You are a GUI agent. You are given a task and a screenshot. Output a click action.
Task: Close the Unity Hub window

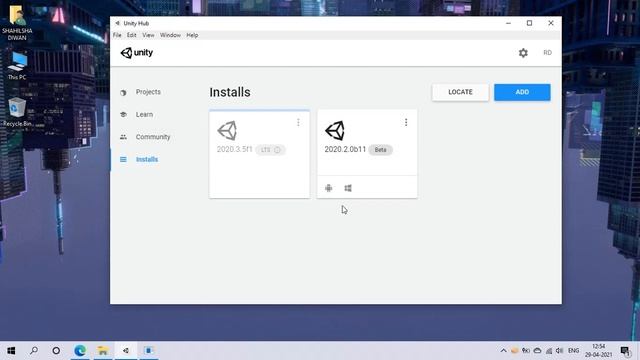click(551, 23)
